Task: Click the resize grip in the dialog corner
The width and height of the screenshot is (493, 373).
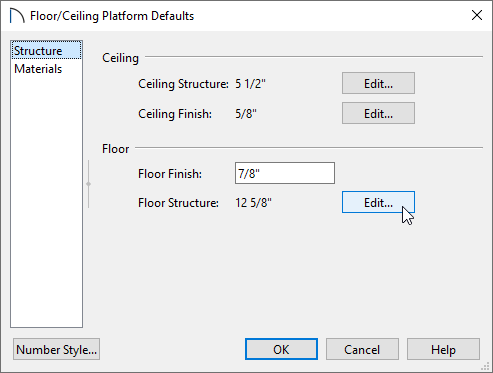Action: click(x=486, y=366)
